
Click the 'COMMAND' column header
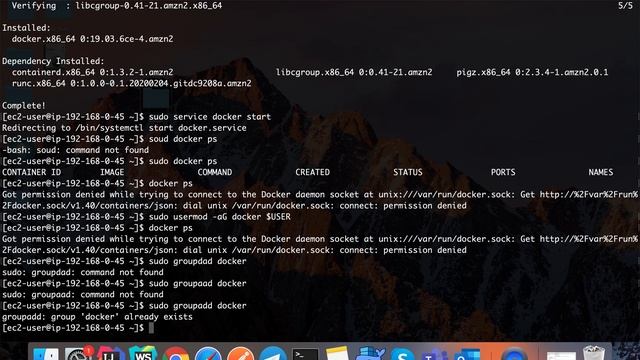pos(215,172)
